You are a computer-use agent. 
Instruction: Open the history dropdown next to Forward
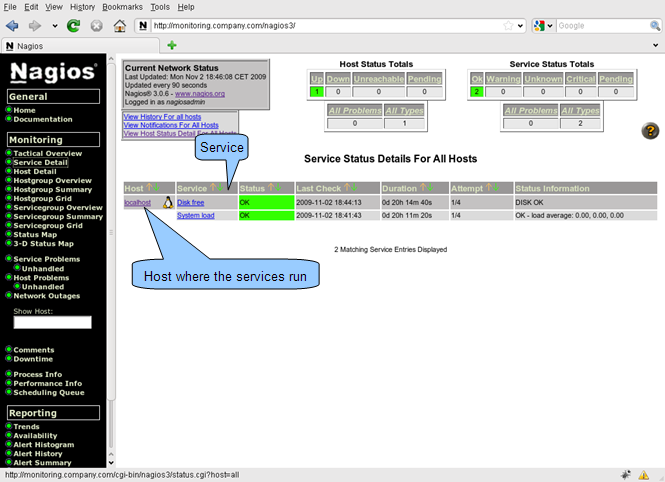55,26
